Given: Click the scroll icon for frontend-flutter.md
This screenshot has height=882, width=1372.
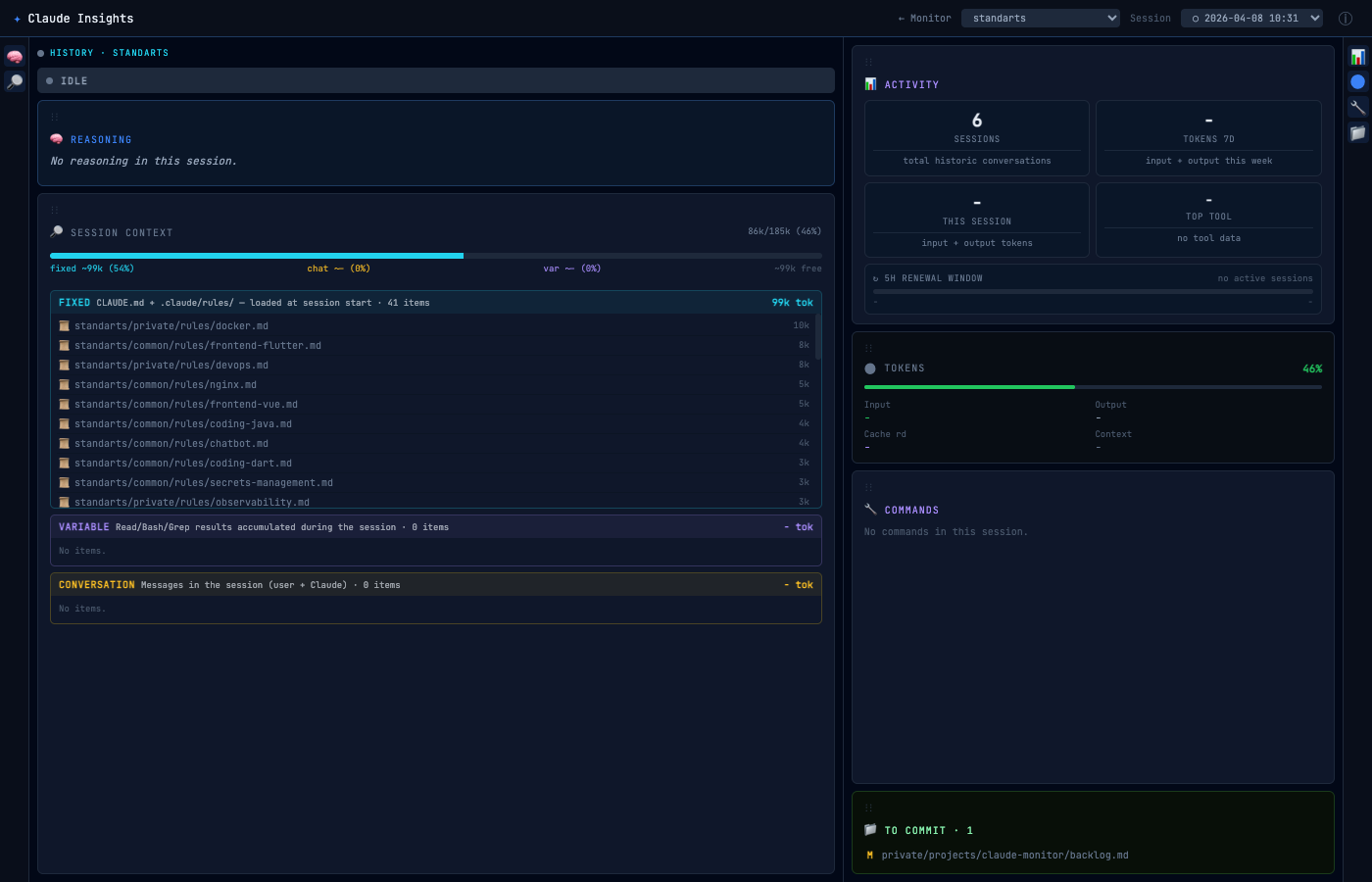Looking at the screenshot, I should [x=64, y=346].
